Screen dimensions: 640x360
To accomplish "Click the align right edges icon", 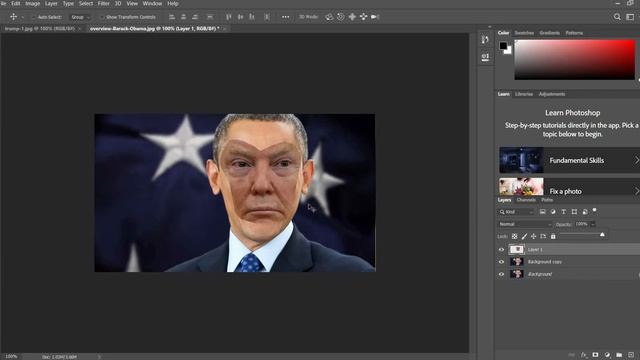I will (x=195, y=17).
